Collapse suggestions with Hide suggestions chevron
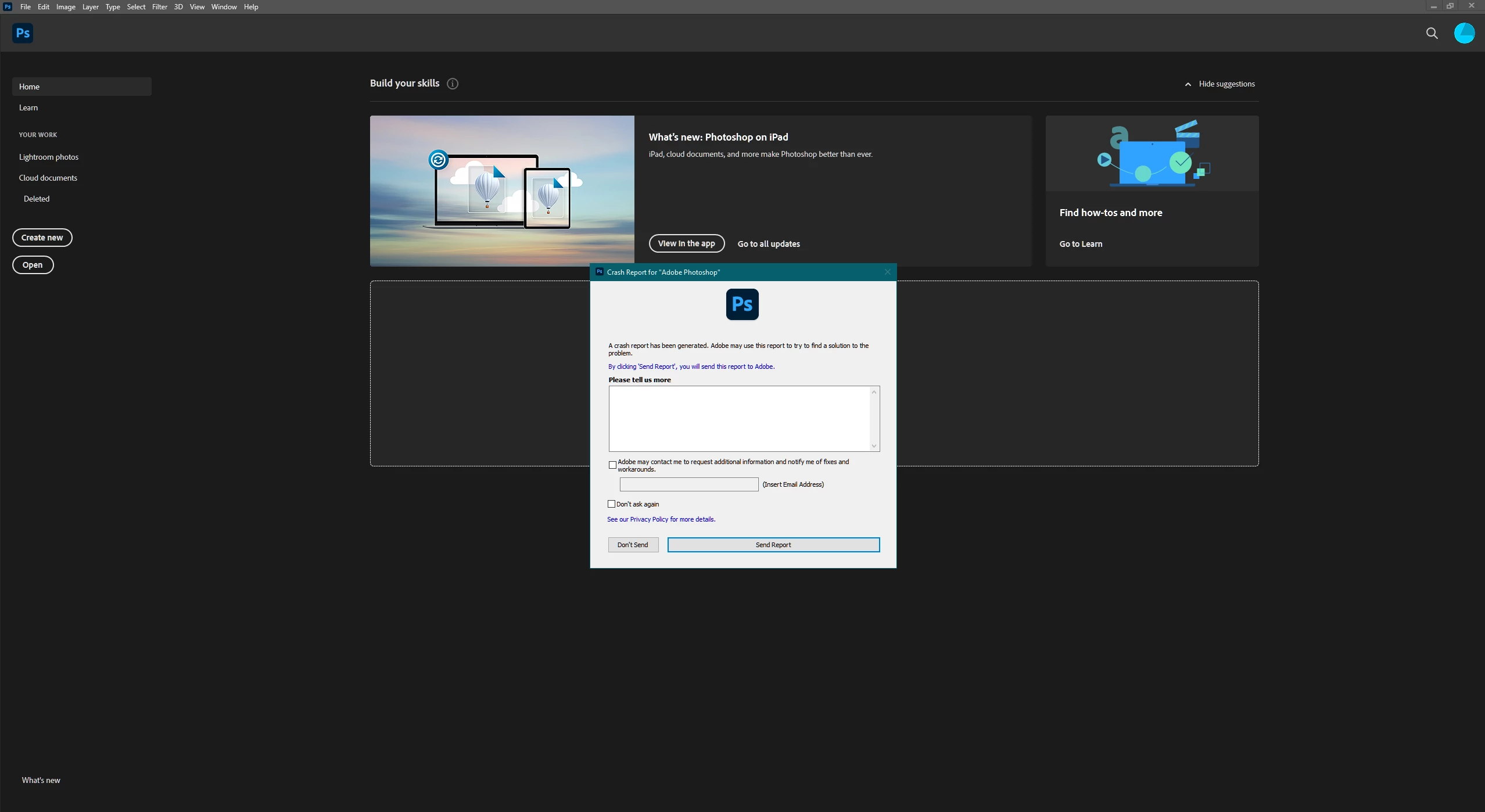This screenshot has width=1485, height=812. [x=1188, y=84]
